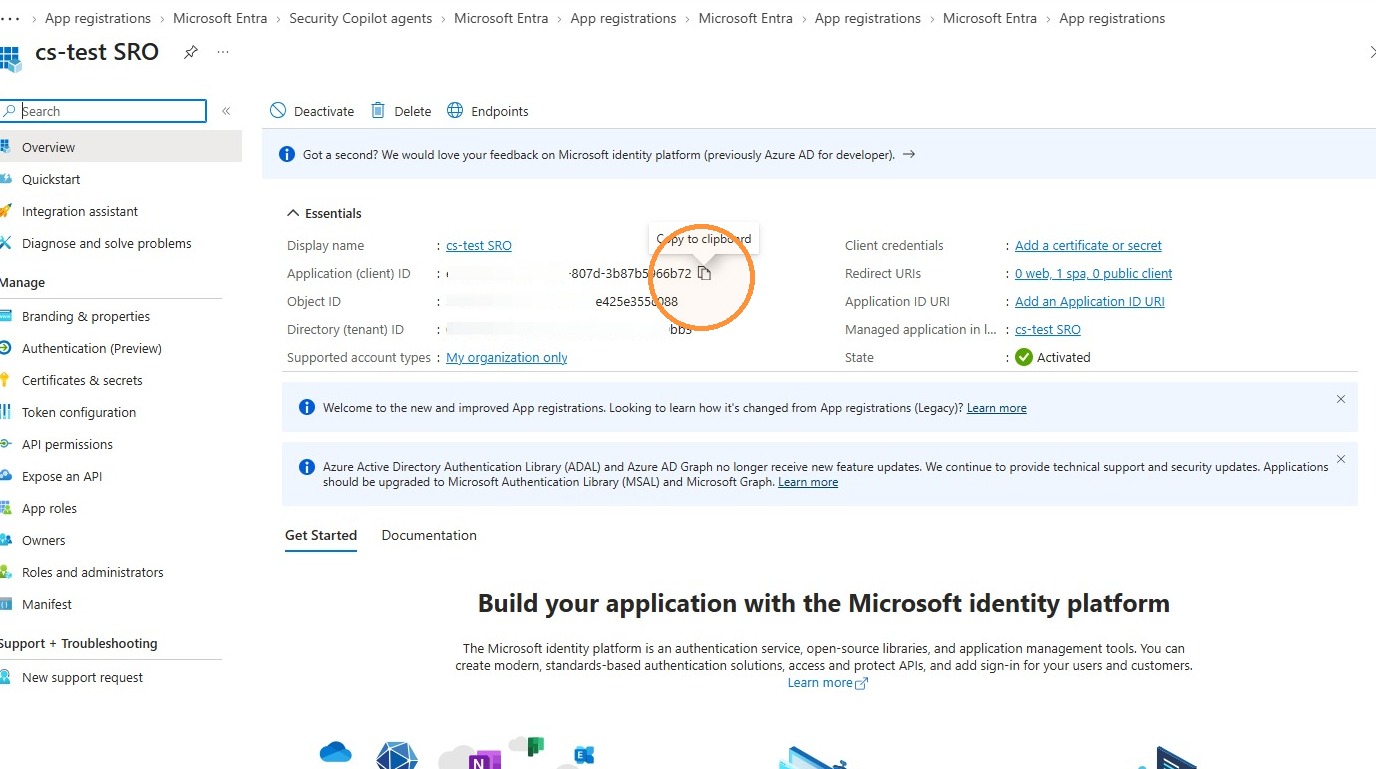Image resolution: width=1376 pixels, height=769 pixels.
Task: Click the Supported account types label
Action: point(359,358)
